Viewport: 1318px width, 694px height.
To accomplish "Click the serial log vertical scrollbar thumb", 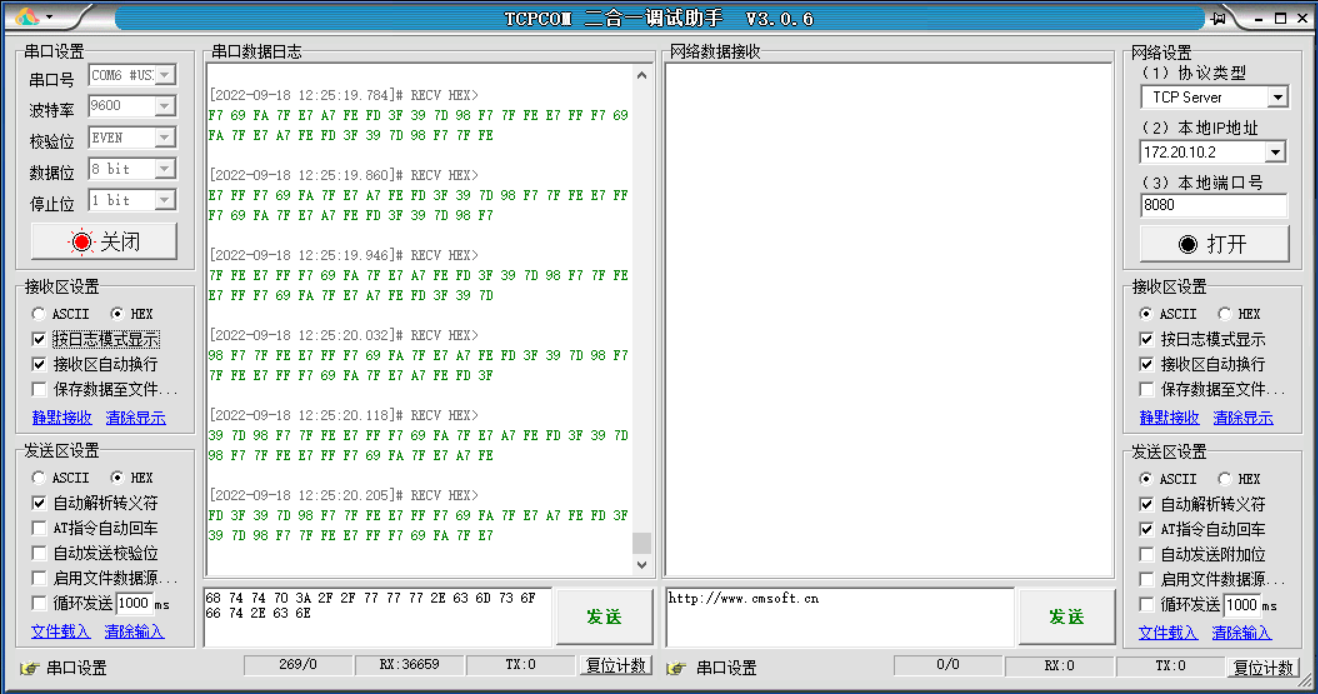I will pos(642,543).
